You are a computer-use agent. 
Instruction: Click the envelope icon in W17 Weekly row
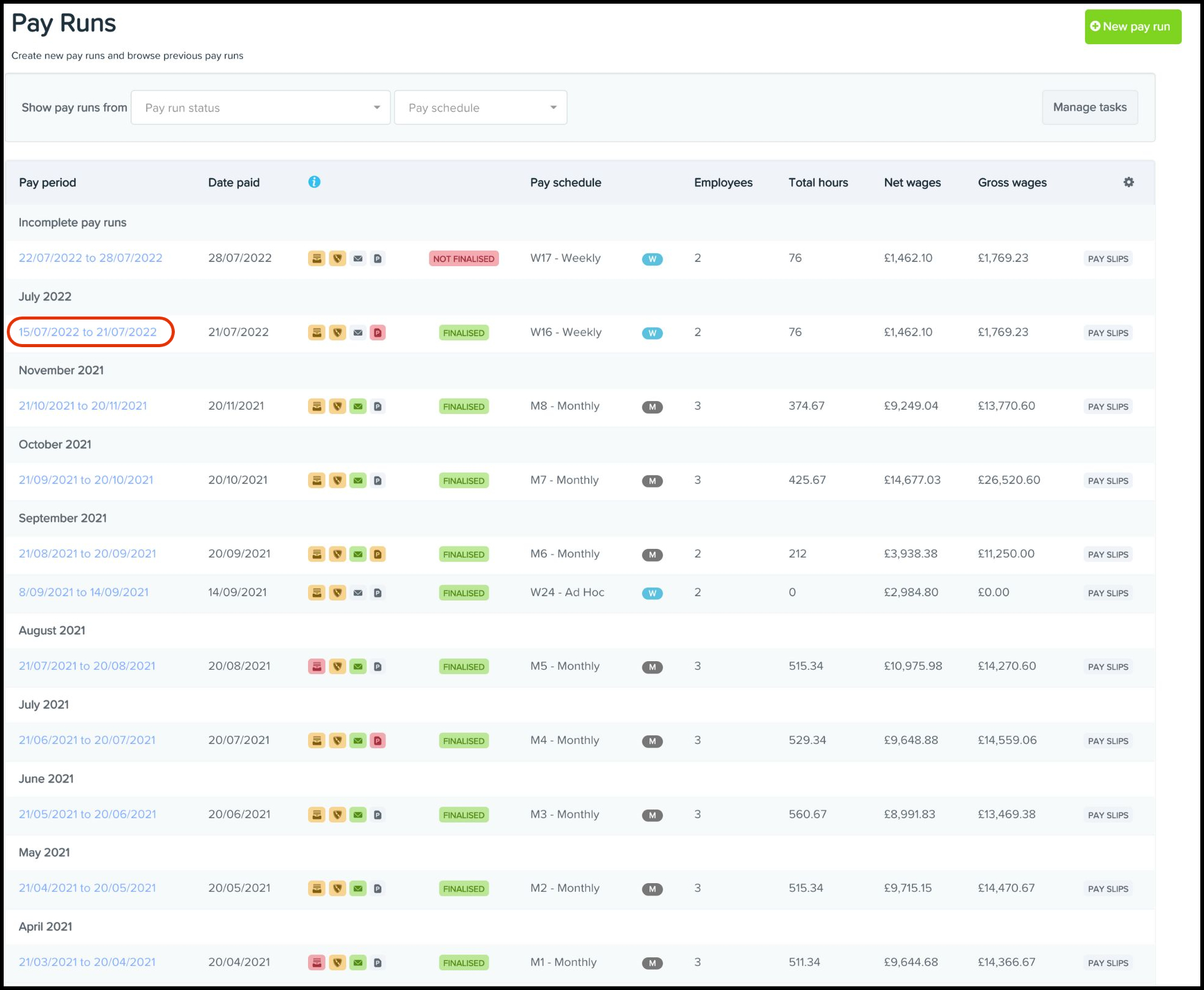click(x=358, y=259)
